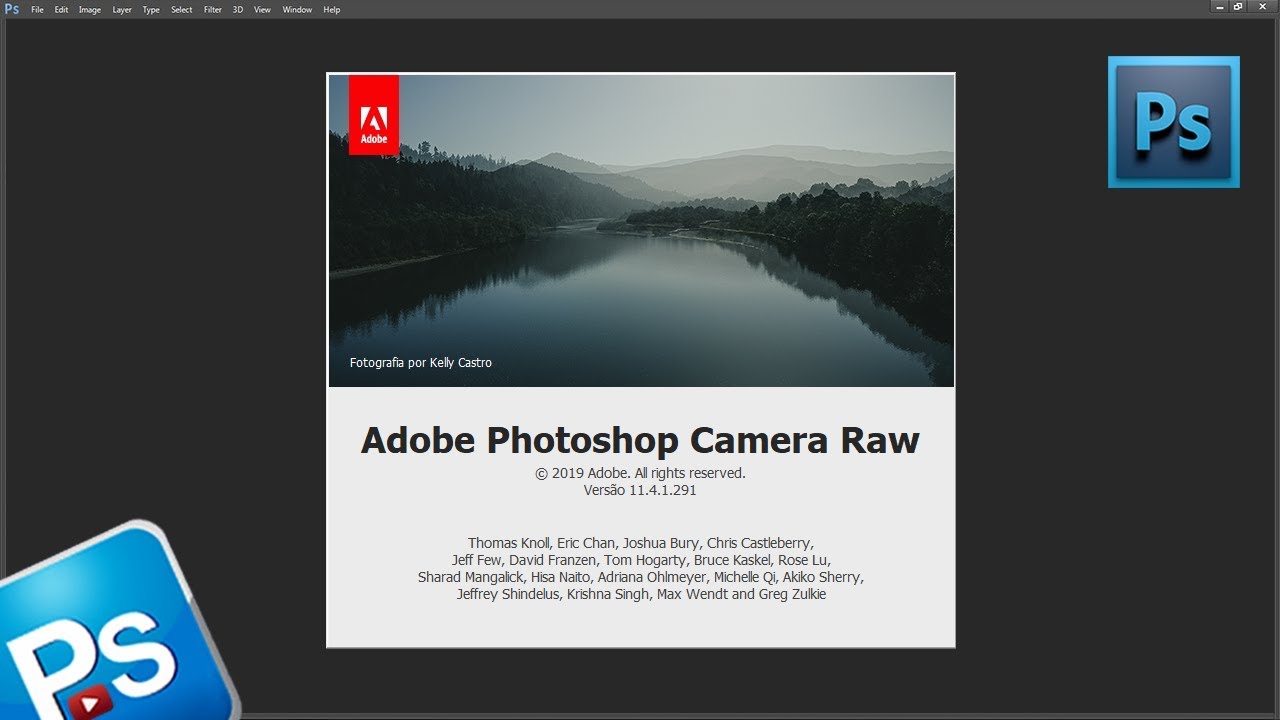Open the Edit menu
Screen dimensions: 1280x720
pyautogui.click(x=61, y=9)
